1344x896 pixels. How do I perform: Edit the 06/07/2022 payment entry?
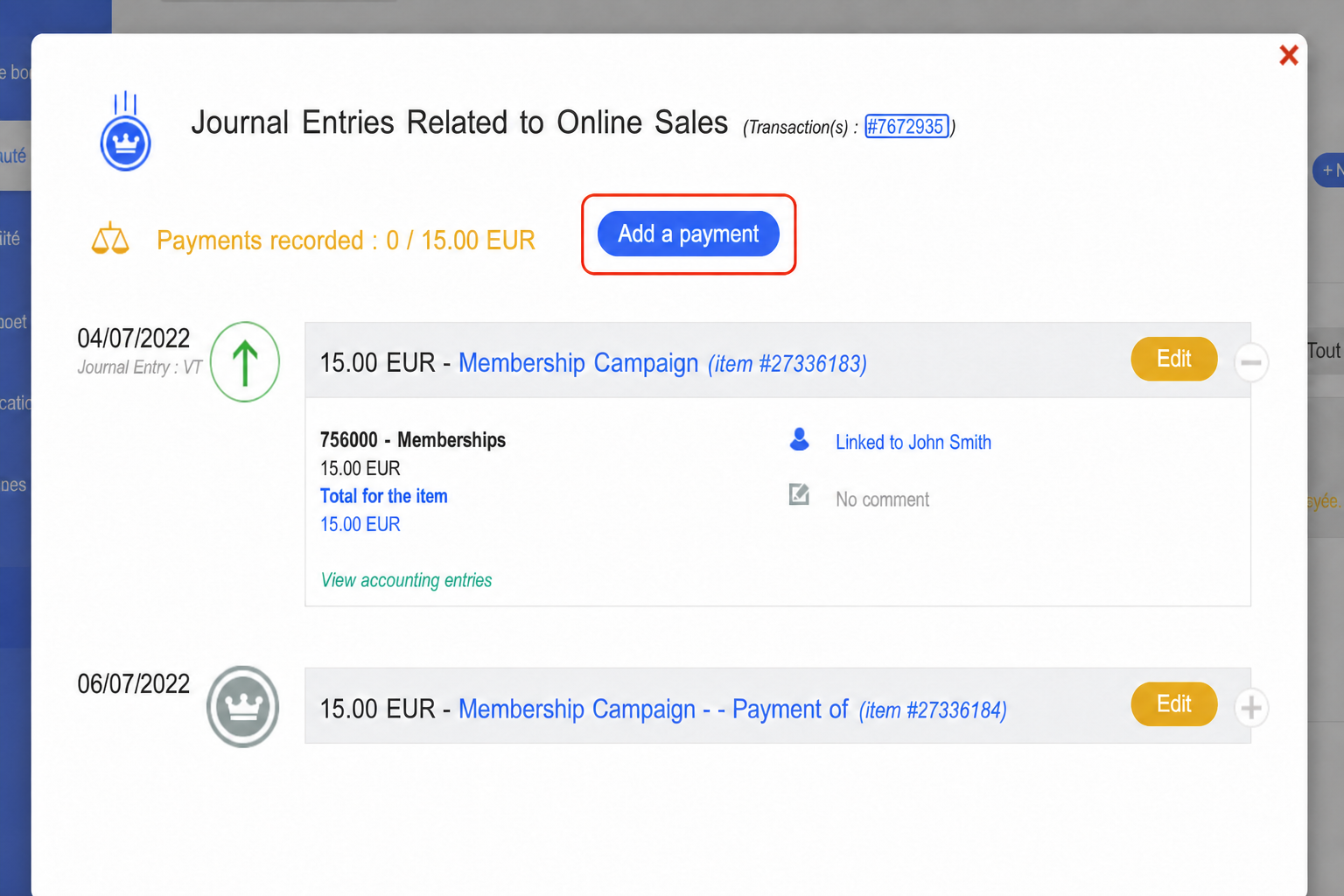pyautogui.click(x=1174, y=704)
